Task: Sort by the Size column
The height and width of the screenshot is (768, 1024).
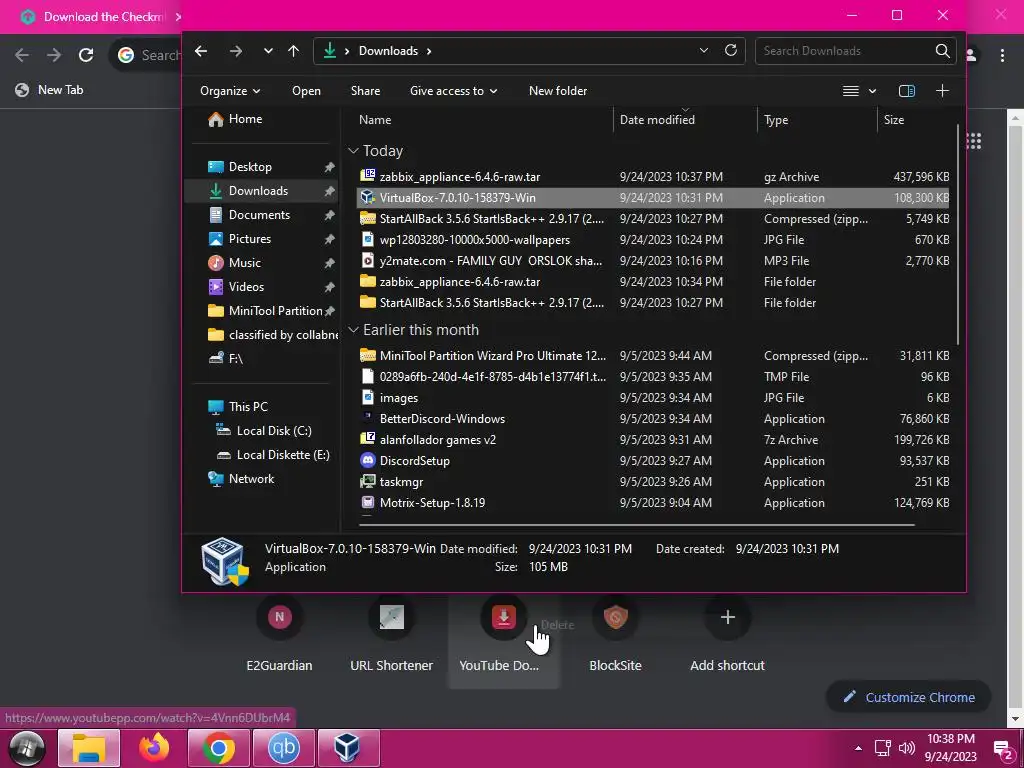Action: (x=893, y=120)
